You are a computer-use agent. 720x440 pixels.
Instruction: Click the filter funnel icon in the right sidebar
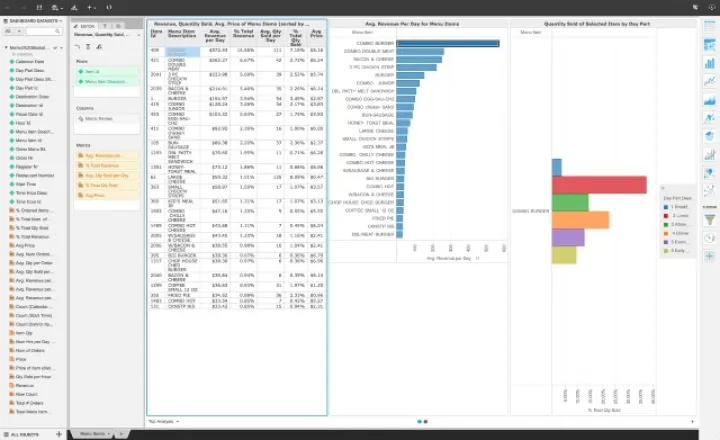pos(709,219)
